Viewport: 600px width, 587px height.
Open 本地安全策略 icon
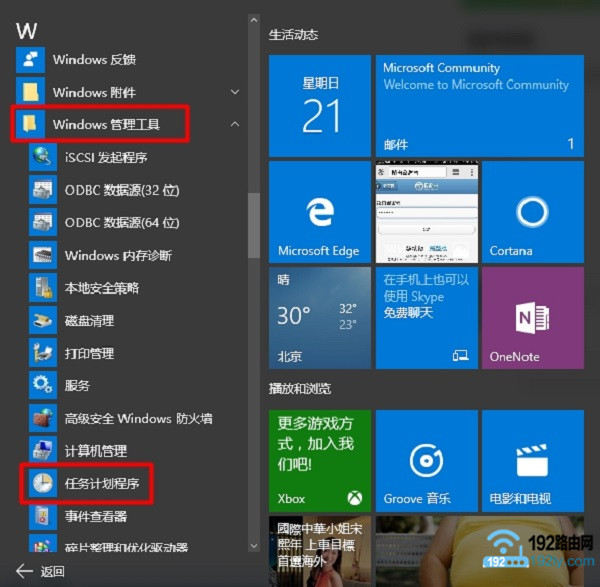43,287
